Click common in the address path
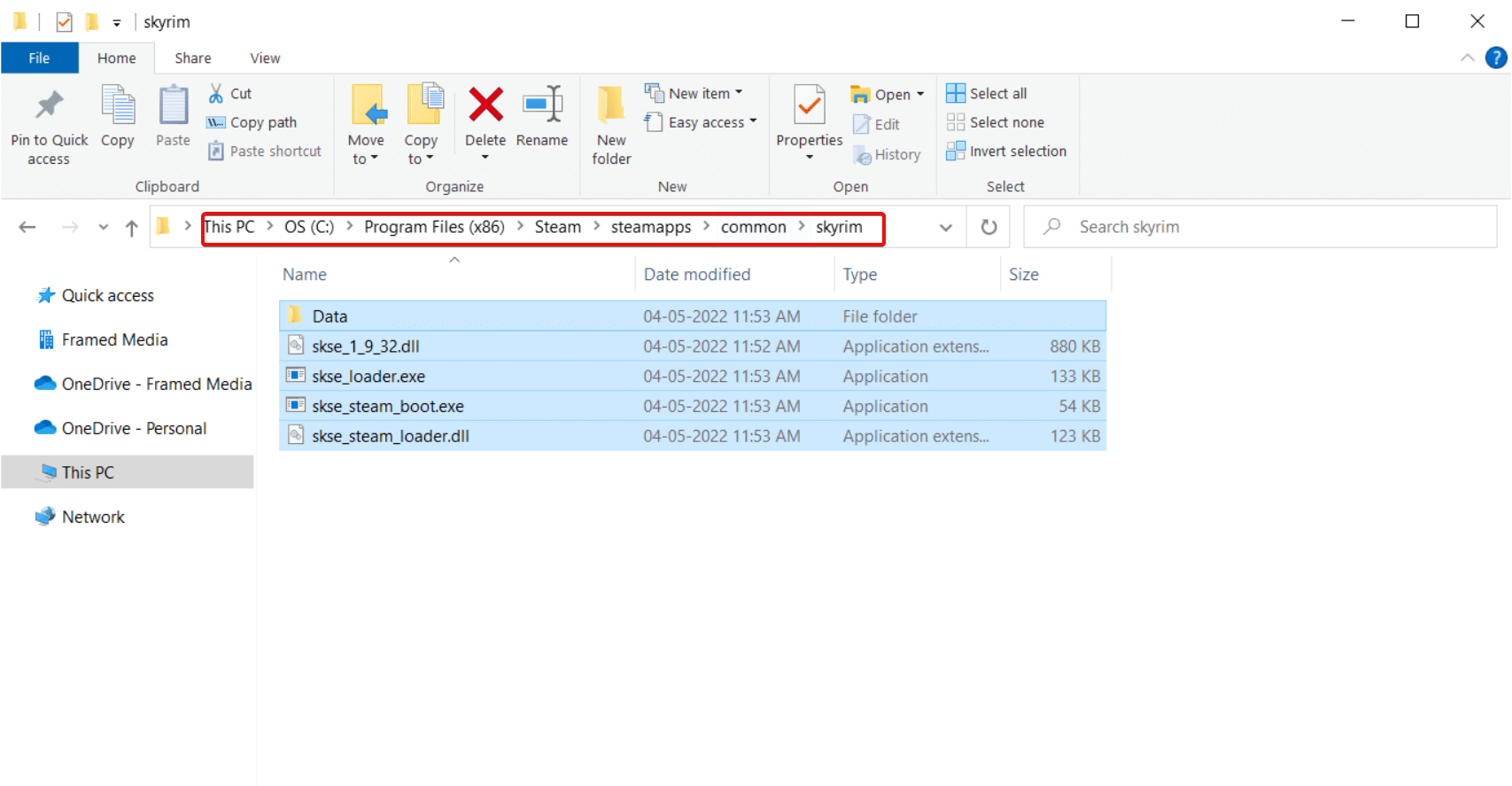This screenshot has width=1512, height=786. click(x=754, y=227)
